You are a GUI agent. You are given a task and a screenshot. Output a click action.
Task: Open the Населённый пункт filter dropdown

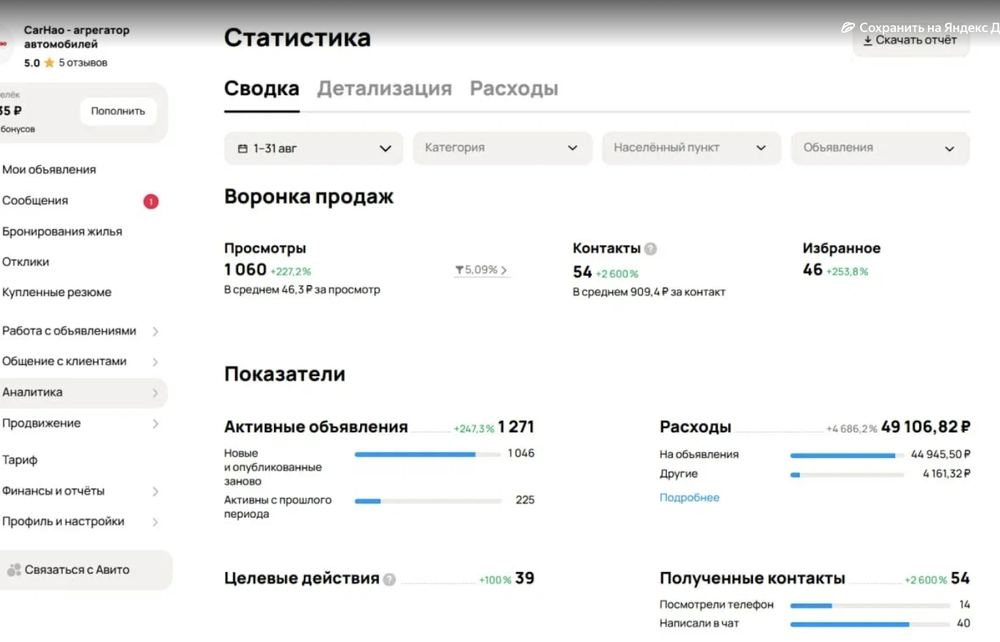[691, 148]
